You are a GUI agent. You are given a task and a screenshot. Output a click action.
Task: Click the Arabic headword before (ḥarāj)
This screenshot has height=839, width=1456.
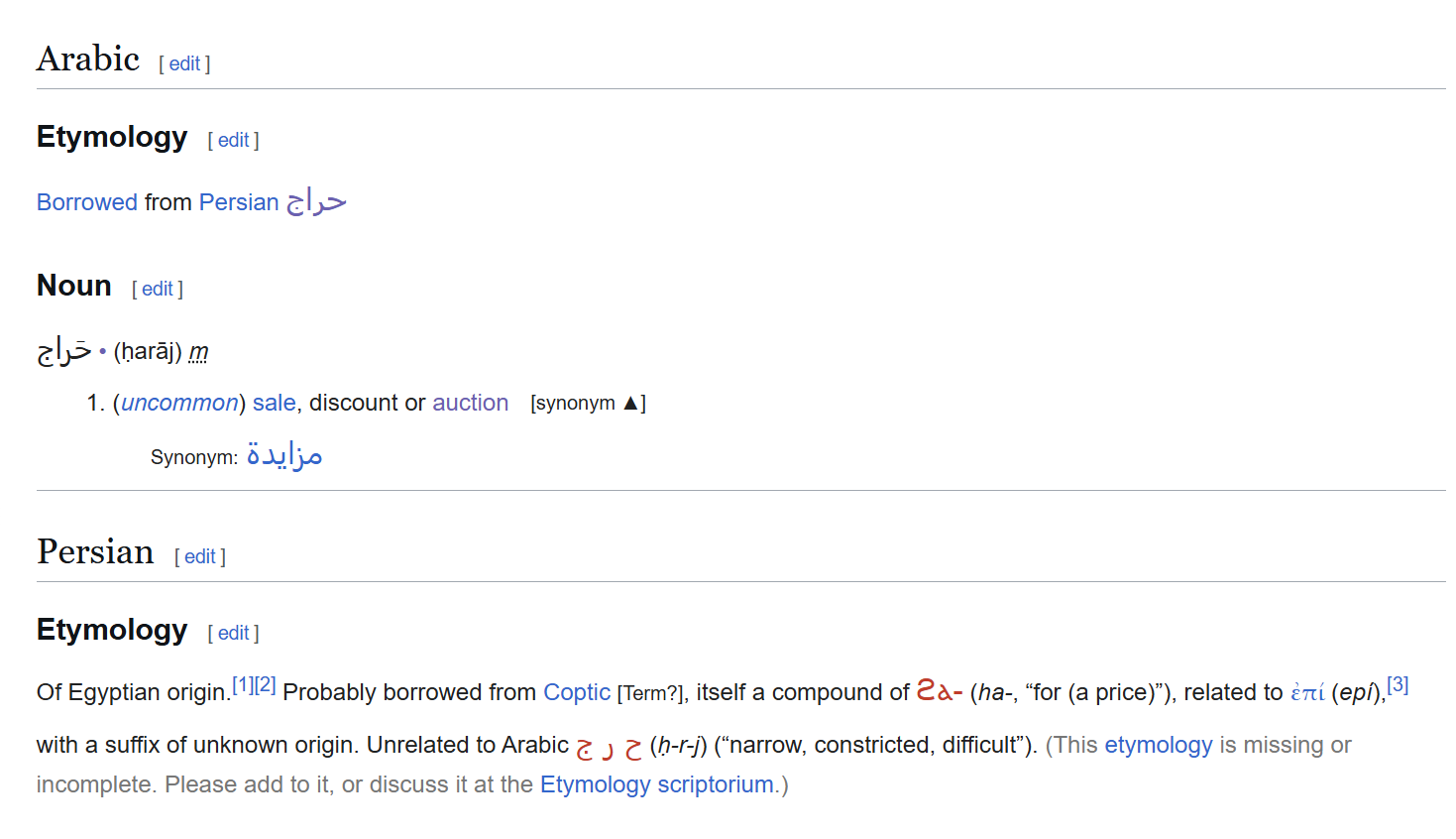pos(63,351)
